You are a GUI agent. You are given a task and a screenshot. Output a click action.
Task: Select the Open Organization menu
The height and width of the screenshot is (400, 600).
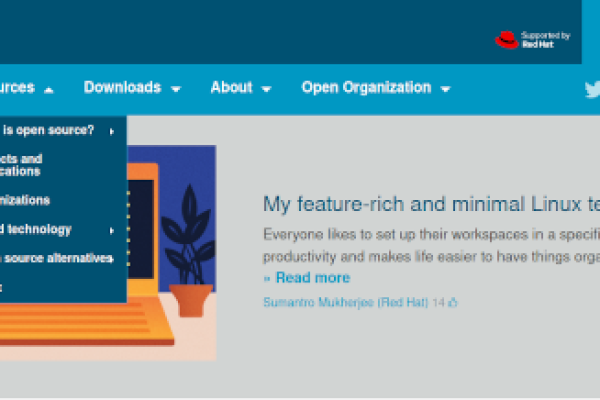(366, 88)
